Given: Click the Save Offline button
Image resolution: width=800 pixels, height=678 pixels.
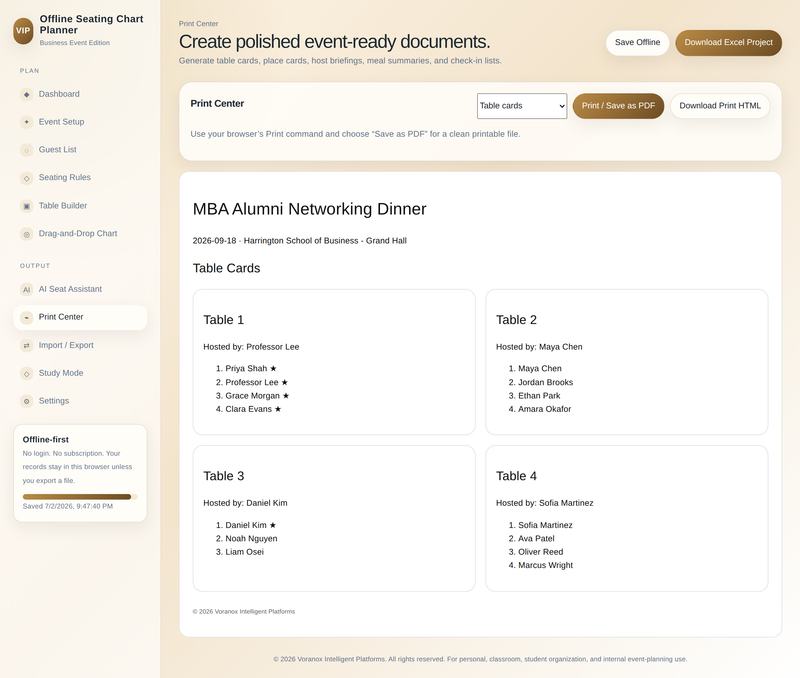Looking at the screenshot, I should pos(637,42).
